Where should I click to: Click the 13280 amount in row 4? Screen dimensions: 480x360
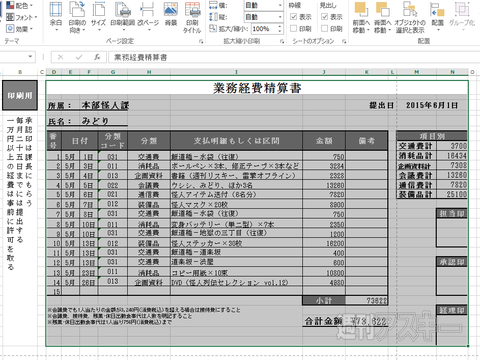324,185
